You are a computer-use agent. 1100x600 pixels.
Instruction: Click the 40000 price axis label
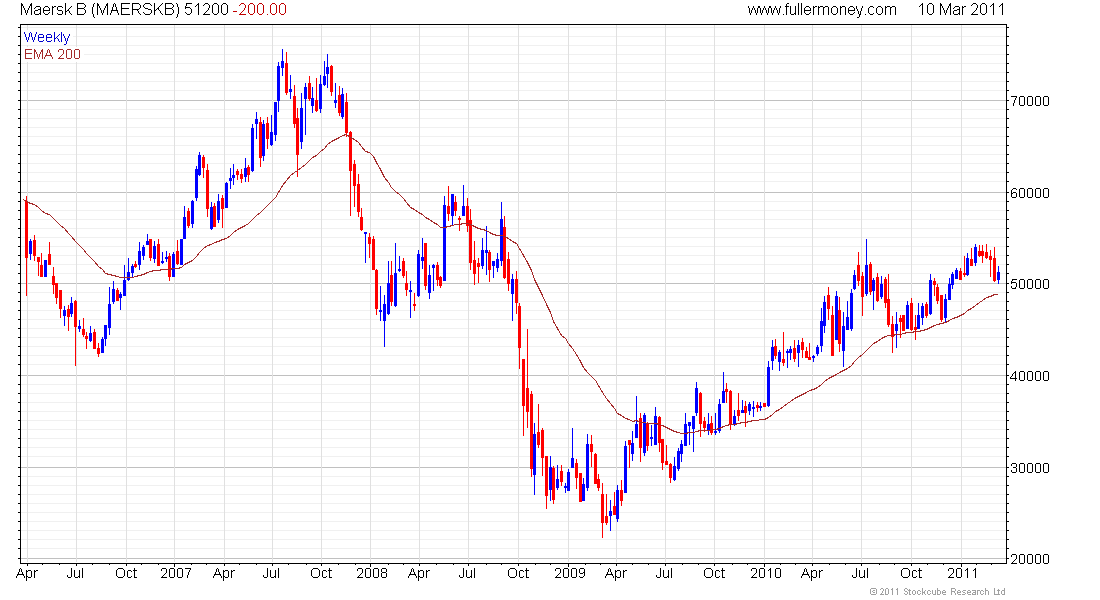(1031, 376)
